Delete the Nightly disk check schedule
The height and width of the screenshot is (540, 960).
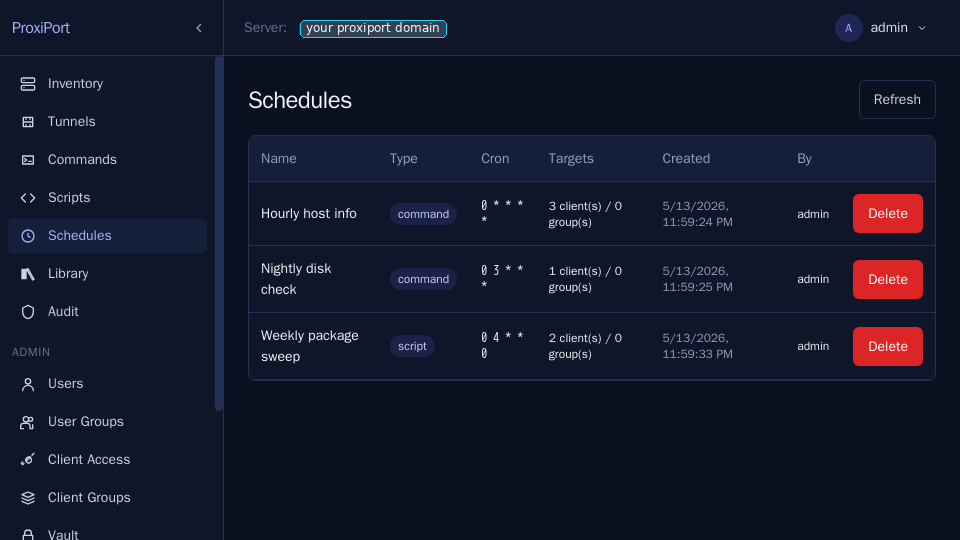(x=887, y=279)
